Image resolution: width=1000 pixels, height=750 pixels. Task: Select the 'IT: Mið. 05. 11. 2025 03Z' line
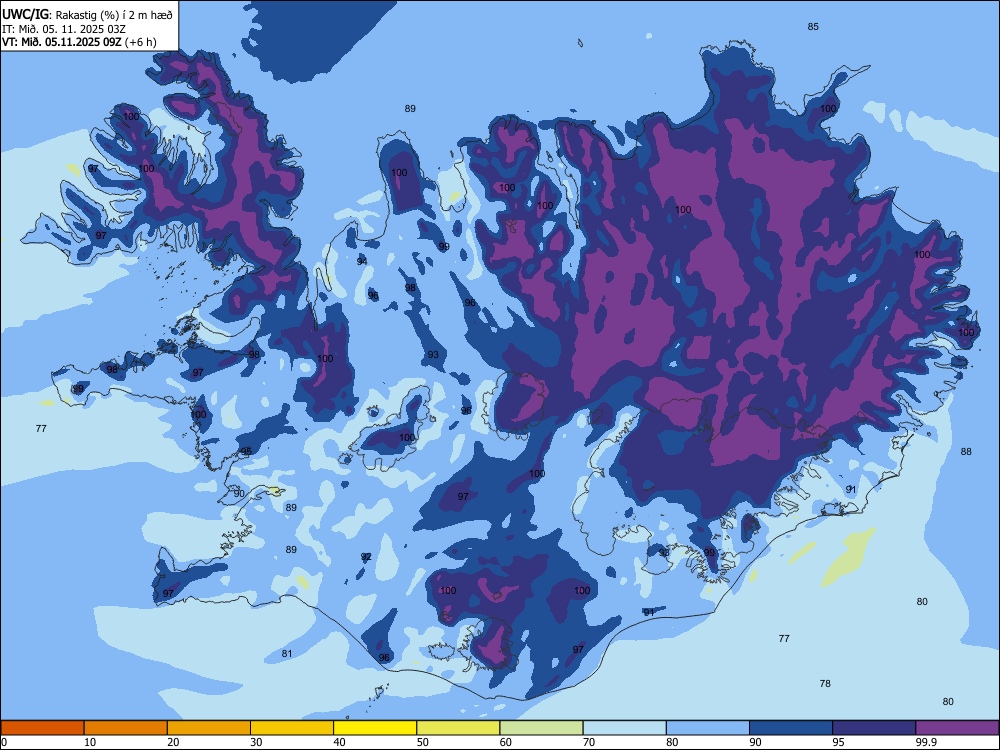point(64,29)
